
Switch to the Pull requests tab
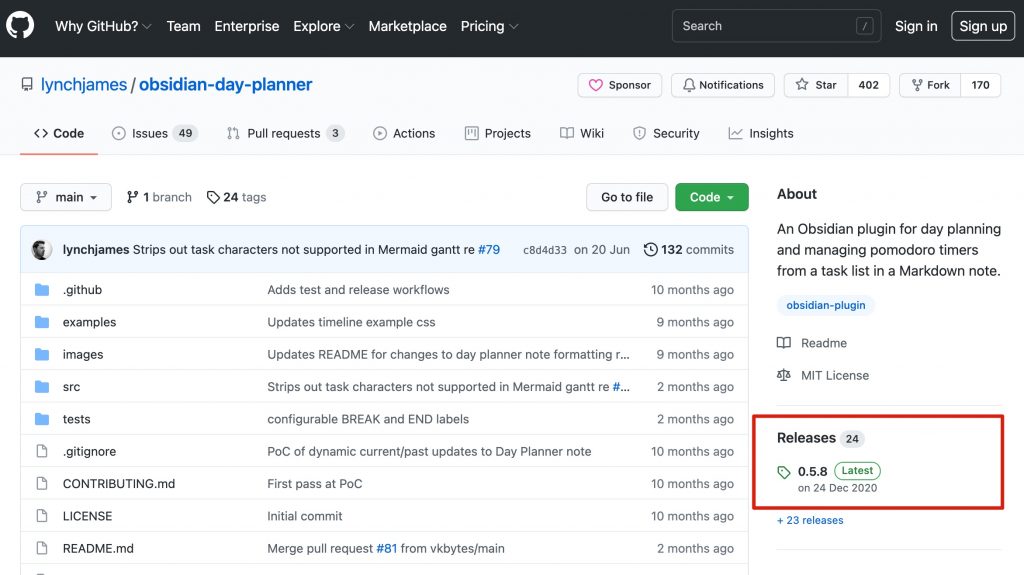[x=285, y=133]
